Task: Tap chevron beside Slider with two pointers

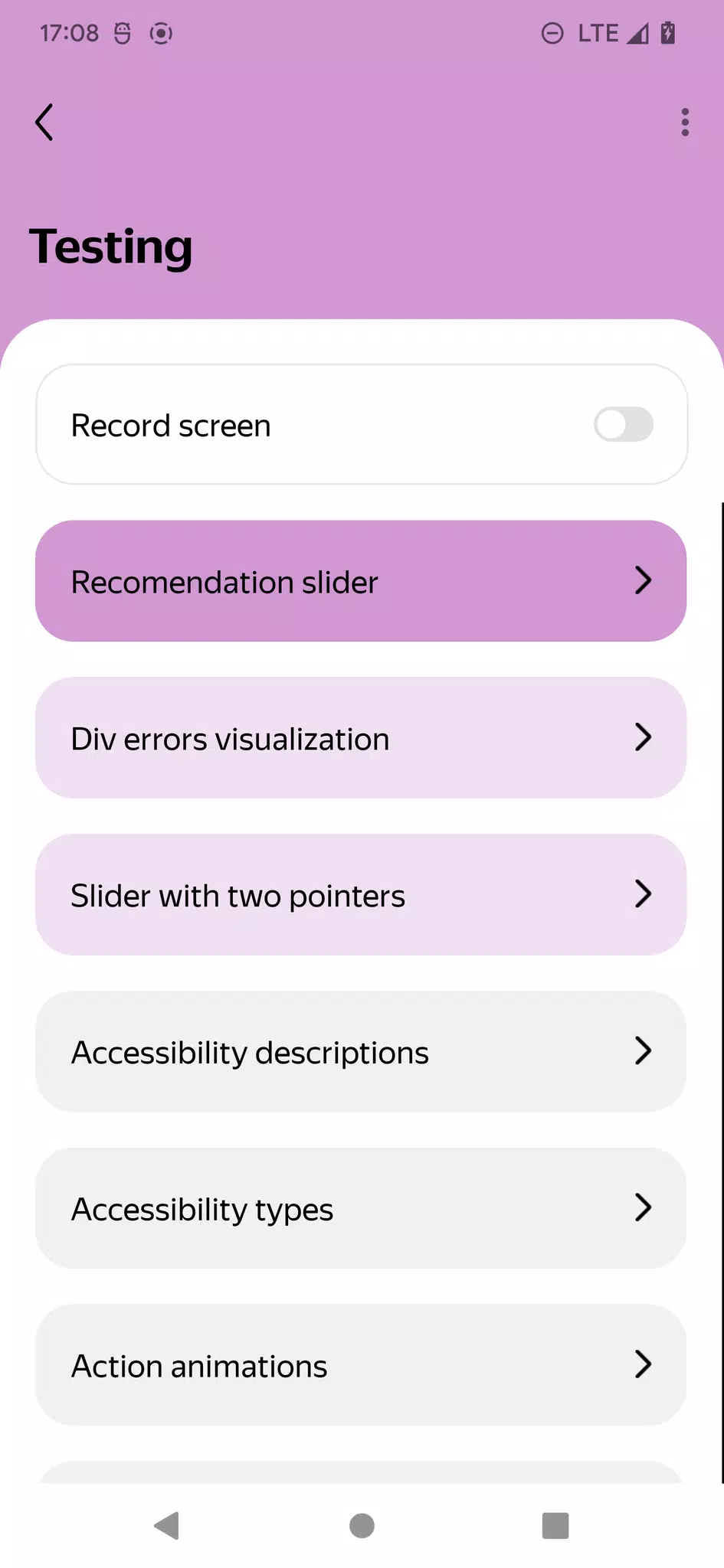Action: click(643, 894)
